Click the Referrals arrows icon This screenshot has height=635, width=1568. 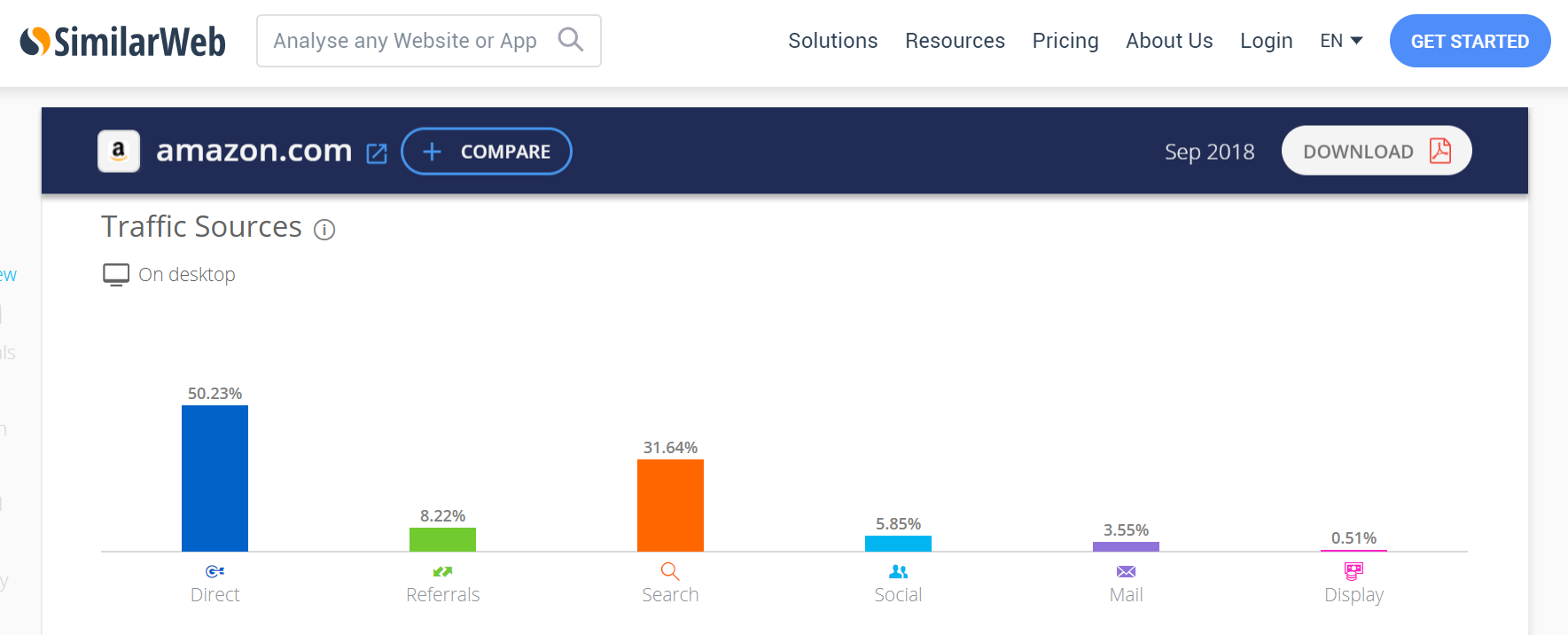point(443,571)
